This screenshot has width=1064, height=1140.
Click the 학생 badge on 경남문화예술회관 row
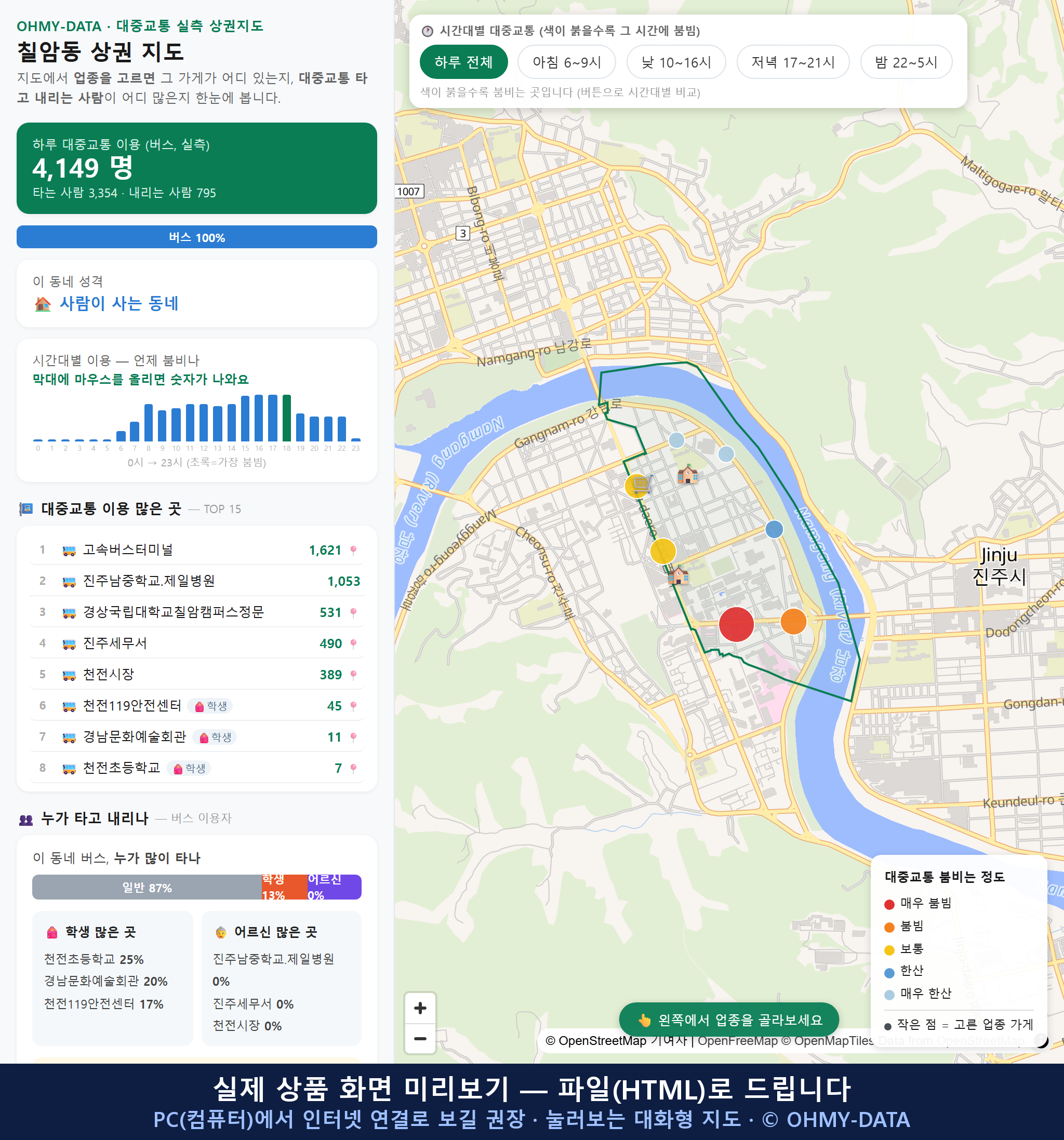point(215,737)
